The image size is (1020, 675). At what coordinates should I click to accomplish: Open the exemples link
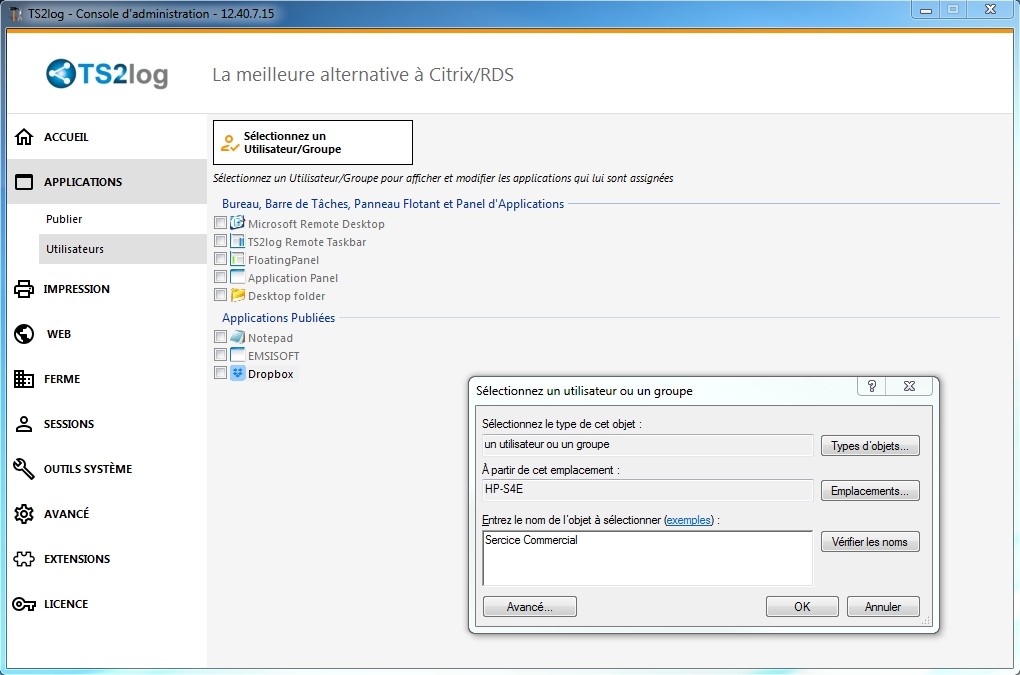(689, 520)
